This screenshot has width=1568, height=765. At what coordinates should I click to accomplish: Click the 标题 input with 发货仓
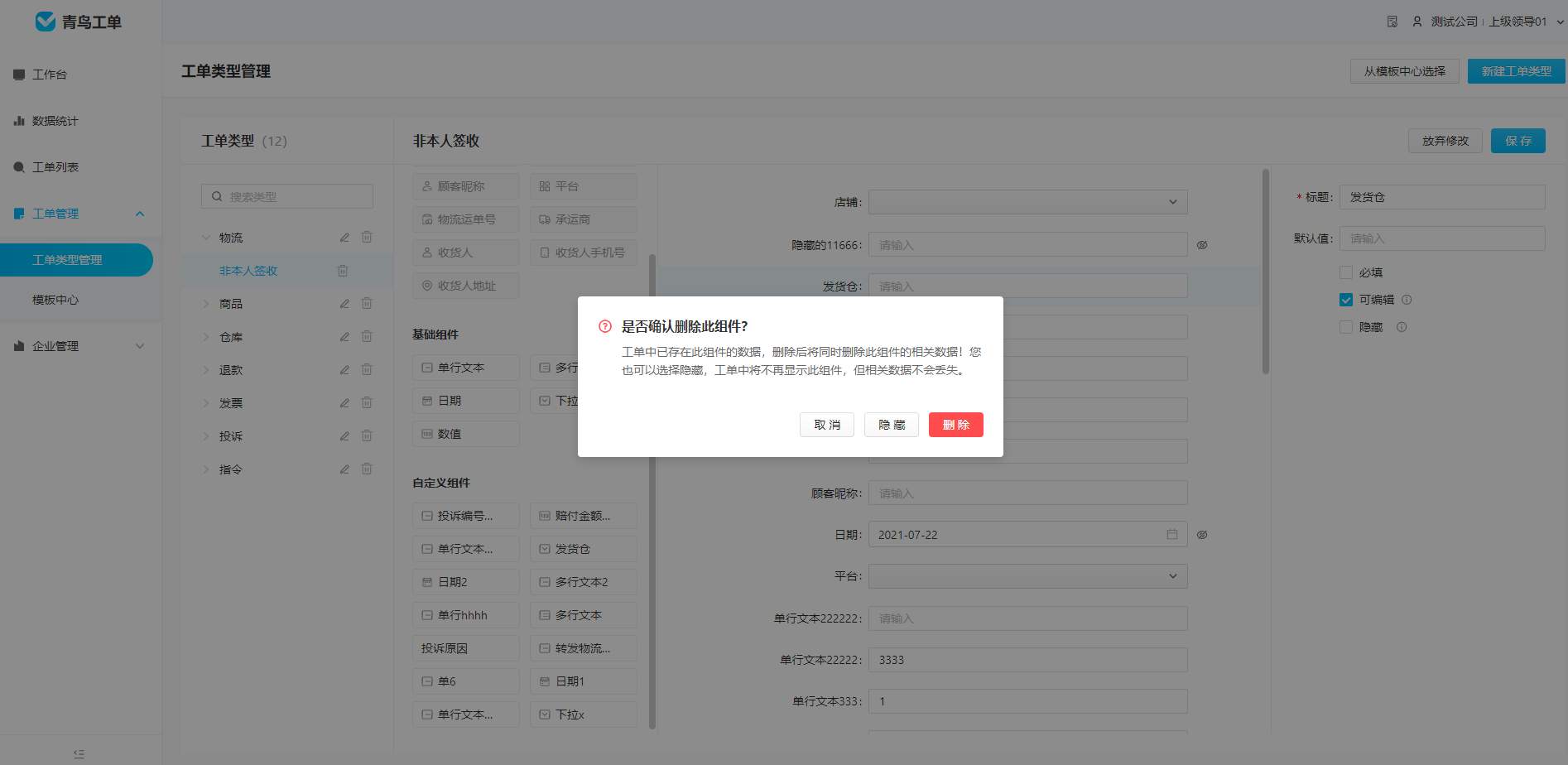click(x=1442, y=197)
